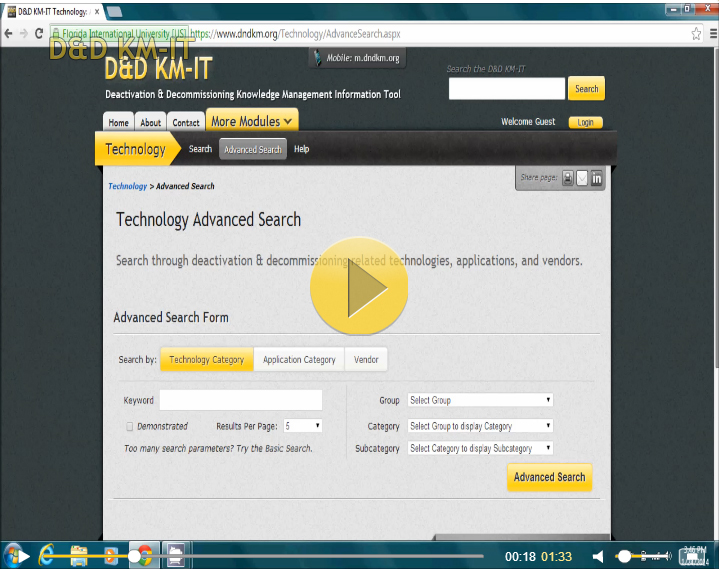Open the Subcategory dropdown

pos(480,448)
